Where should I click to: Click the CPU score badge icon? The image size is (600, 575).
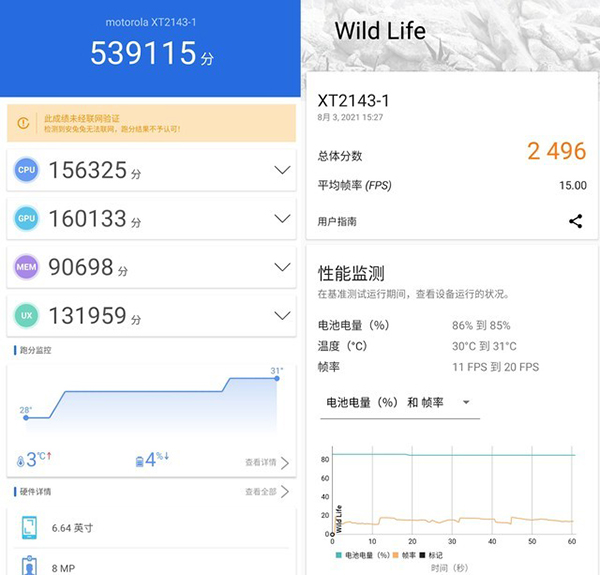[27, 171]
